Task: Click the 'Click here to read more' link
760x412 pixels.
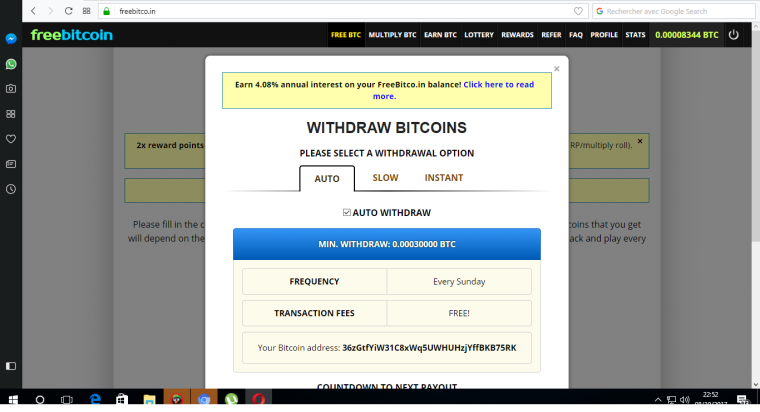Action: coord(497,85)
